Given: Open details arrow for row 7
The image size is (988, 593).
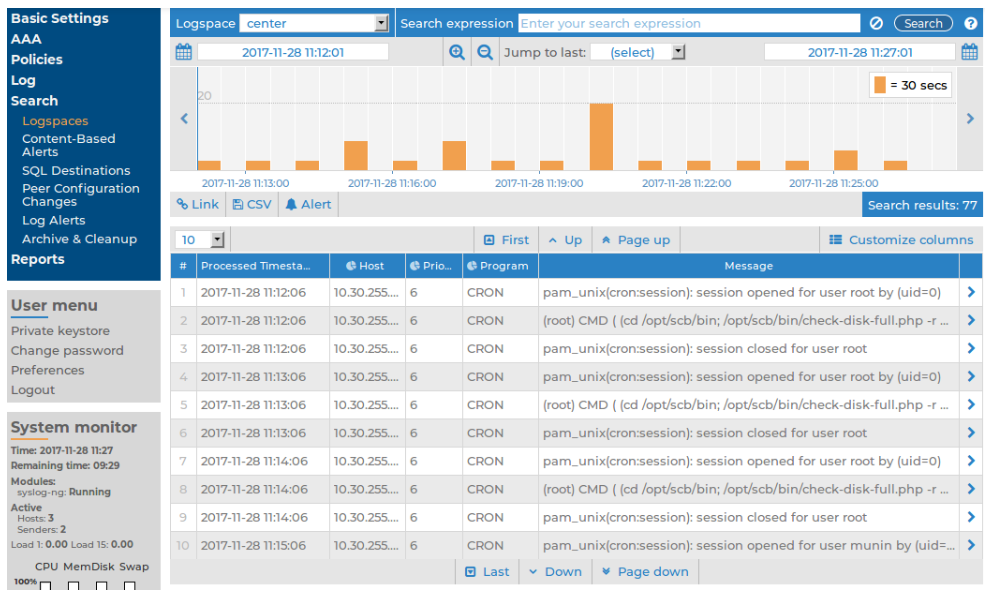Looking at the screenshot, I should 971,461.
